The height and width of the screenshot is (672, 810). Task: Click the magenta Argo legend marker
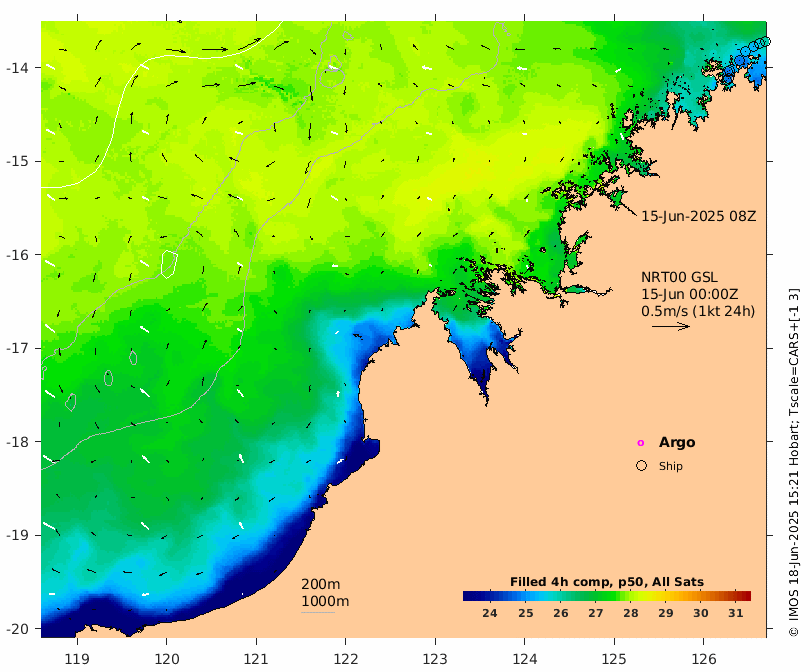641,443
